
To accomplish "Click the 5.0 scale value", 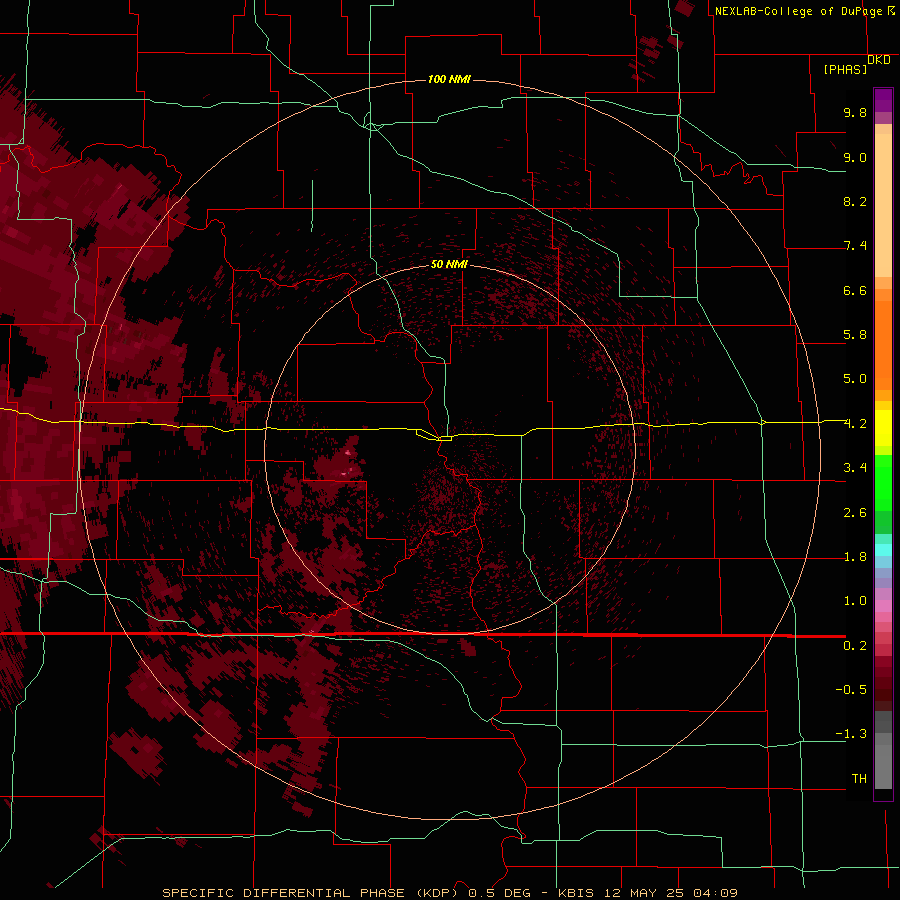I will 855,379.
